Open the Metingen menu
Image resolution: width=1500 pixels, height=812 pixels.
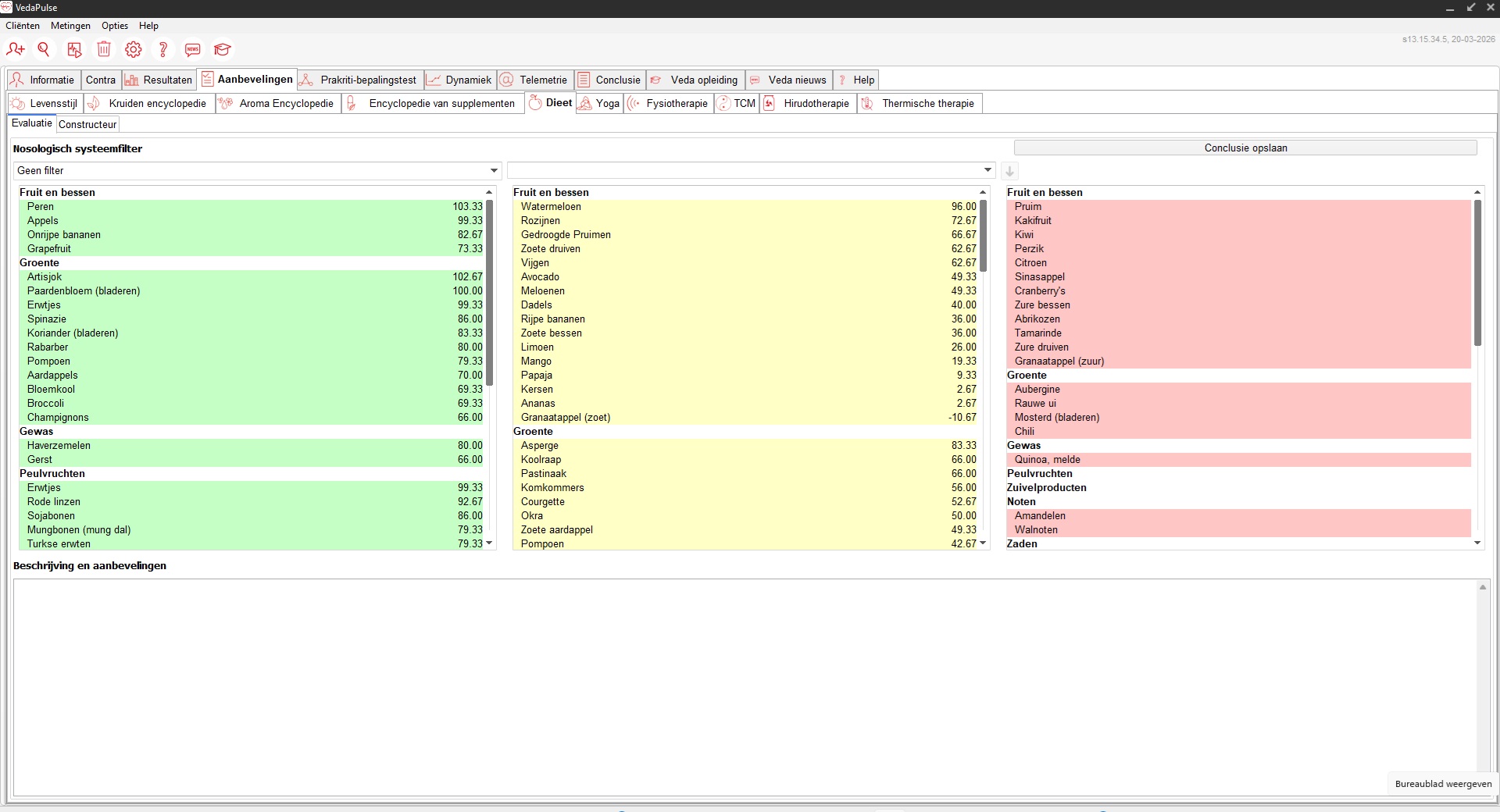tap(70, 26)
